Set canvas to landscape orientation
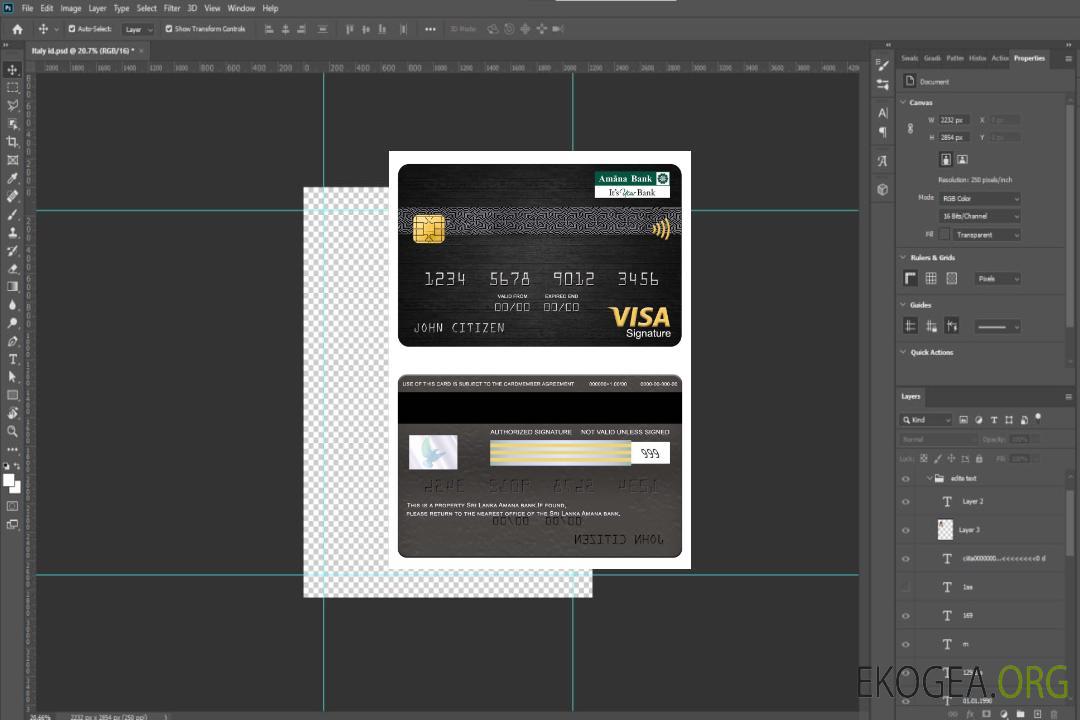The image size is (1080, 720). pos(962,159)
